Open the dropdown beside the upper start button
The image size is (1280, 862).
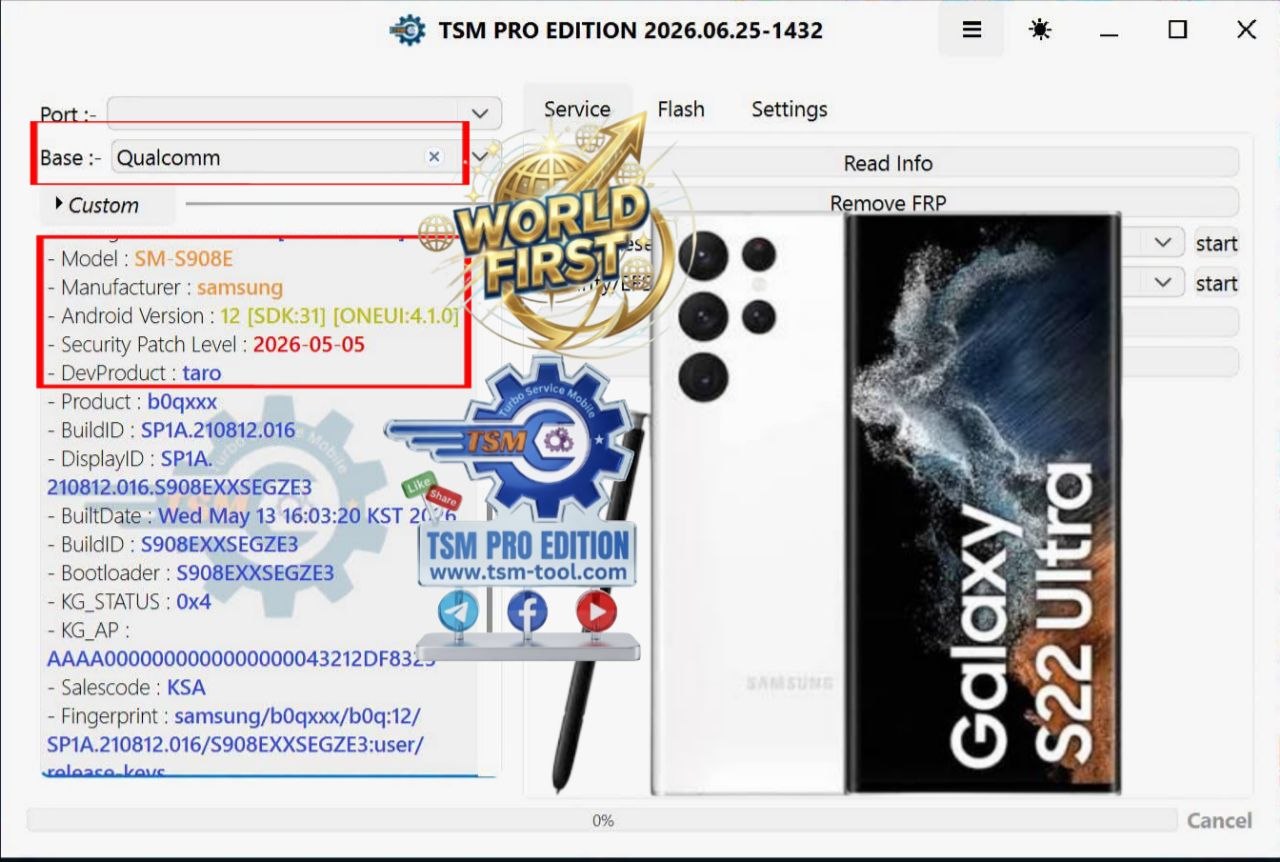click(1162, 243)
